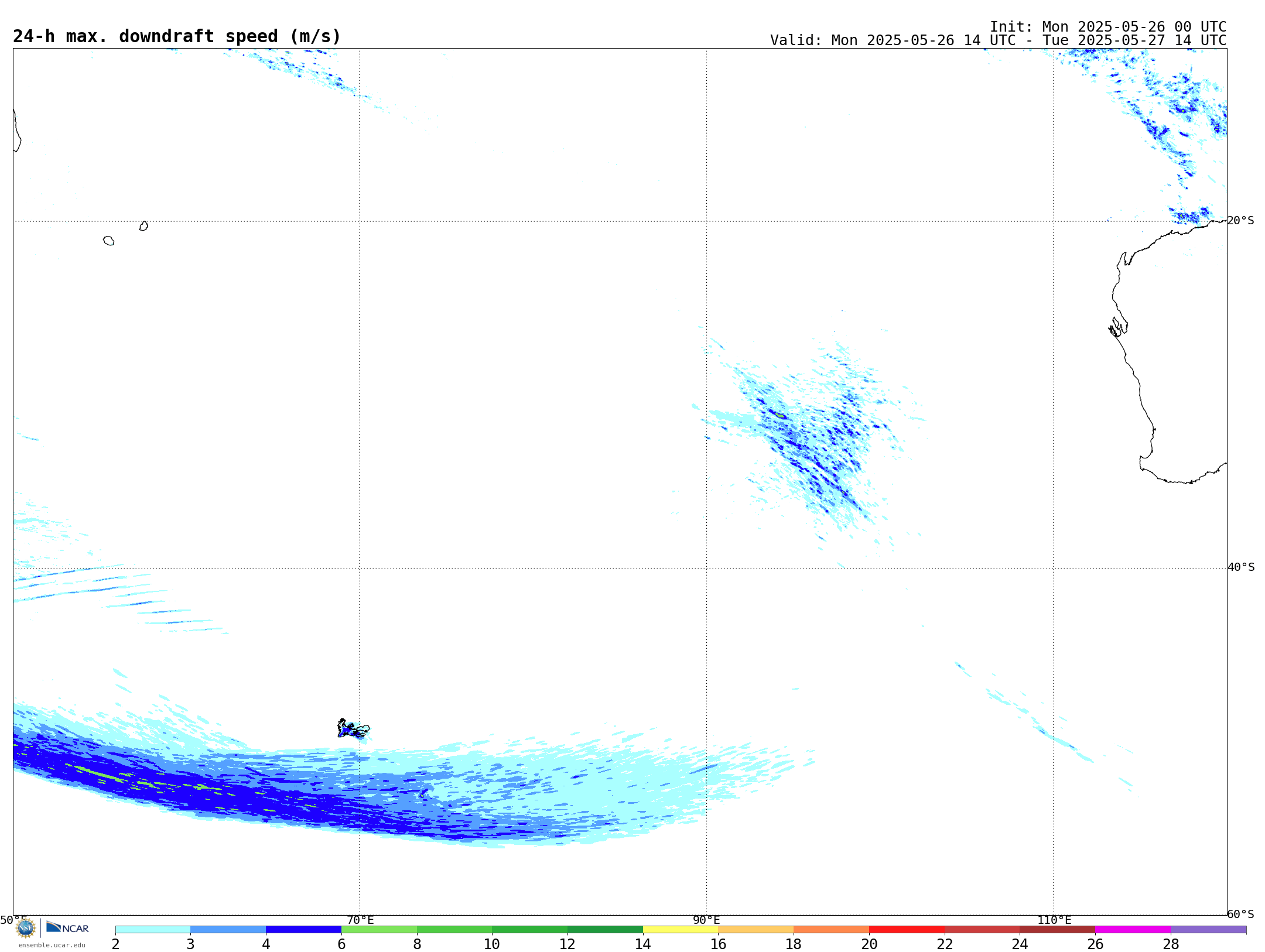Click the 110°E longitude label
This screenshot has width=1265, height=952.
click(1054, 920)
